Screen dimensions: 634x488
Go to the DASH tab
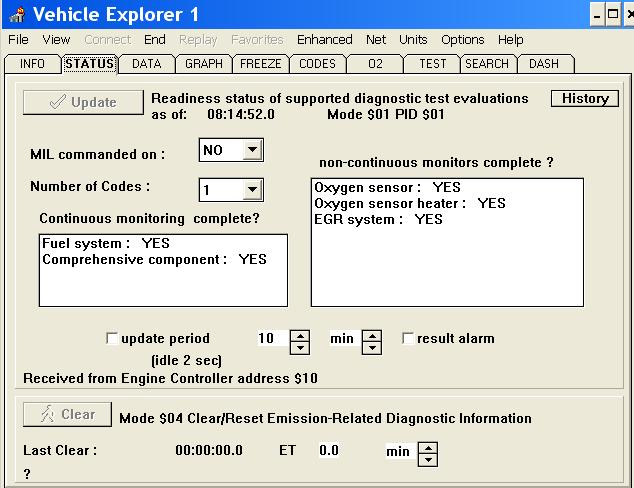point(544,64)
